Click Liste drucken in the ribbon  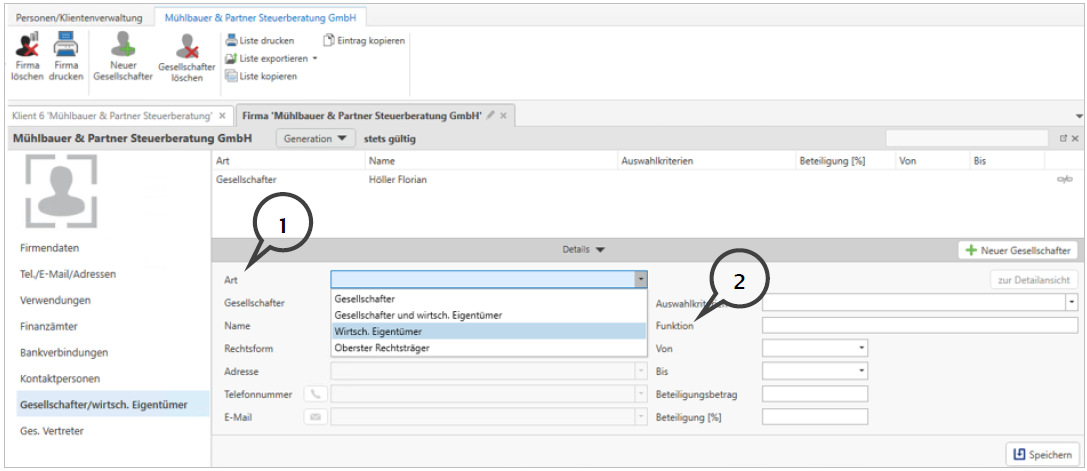pyautogui.click(x=259, y=41)
